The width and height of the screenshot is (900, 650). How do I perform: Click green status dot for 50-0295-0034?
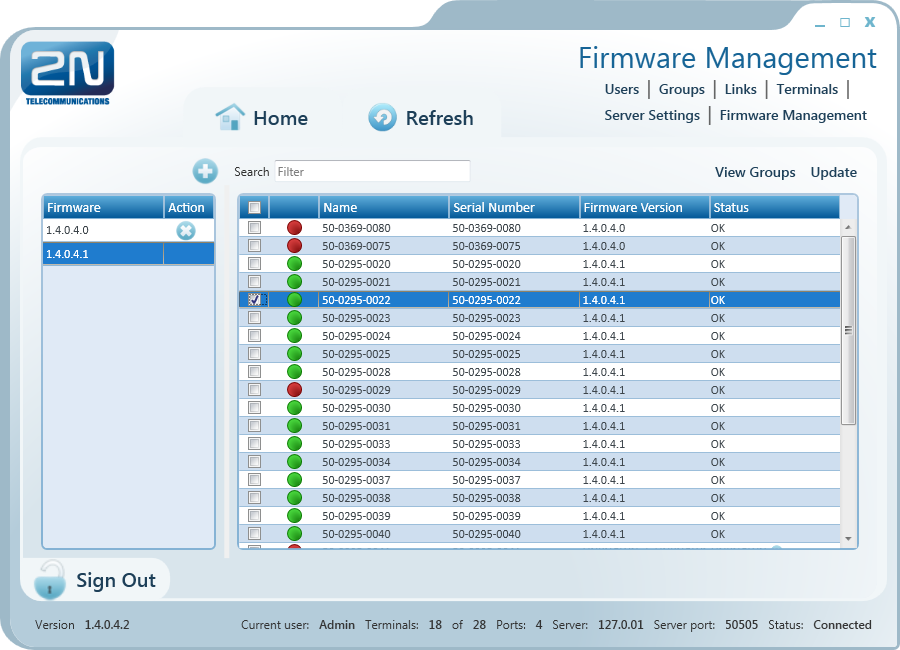pos(294,462)
